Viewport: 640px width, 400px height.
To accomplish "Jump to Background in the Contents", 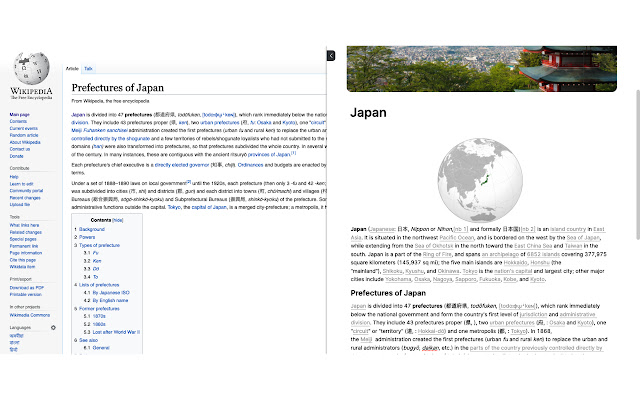I will click(x=92, y=229).
